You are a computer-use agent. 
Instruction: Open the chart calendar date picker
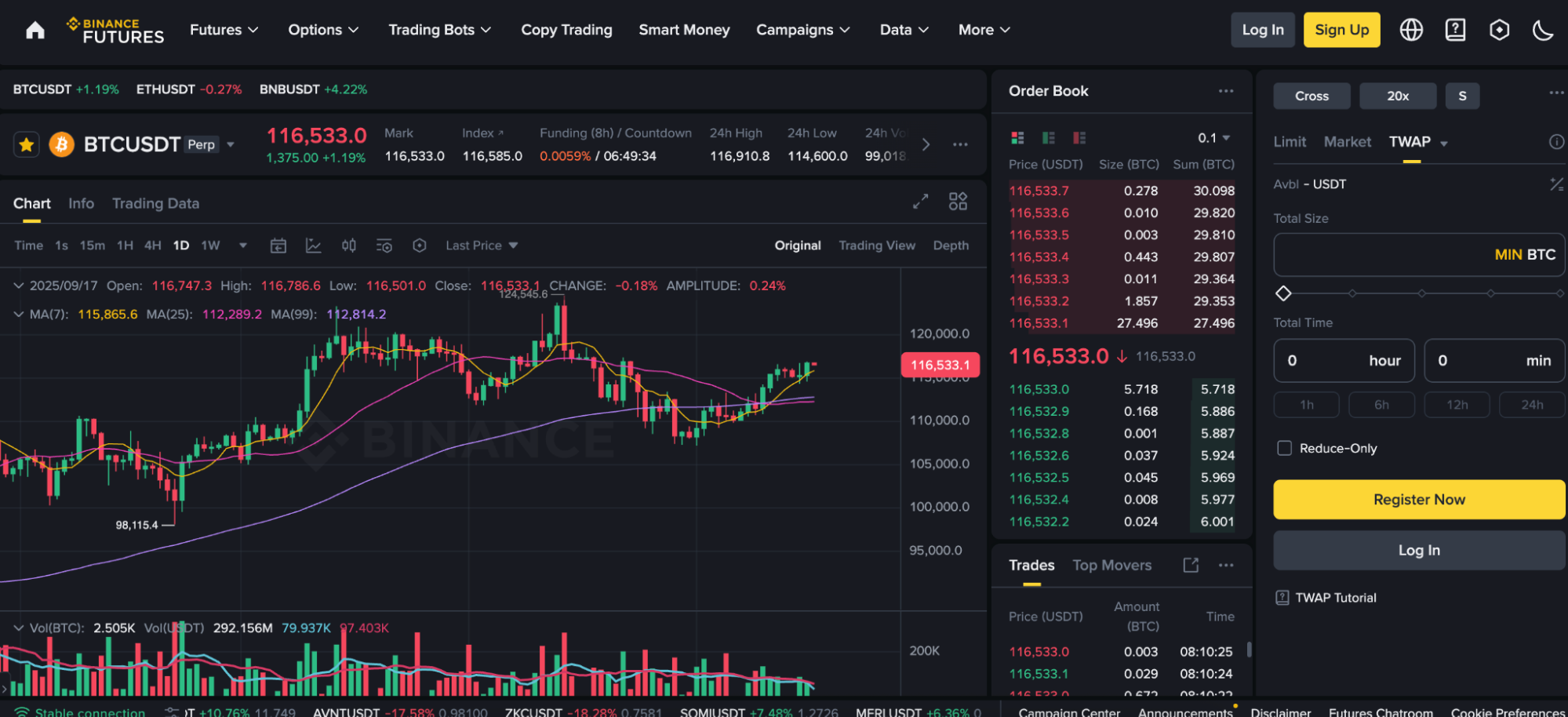point(278,246)
